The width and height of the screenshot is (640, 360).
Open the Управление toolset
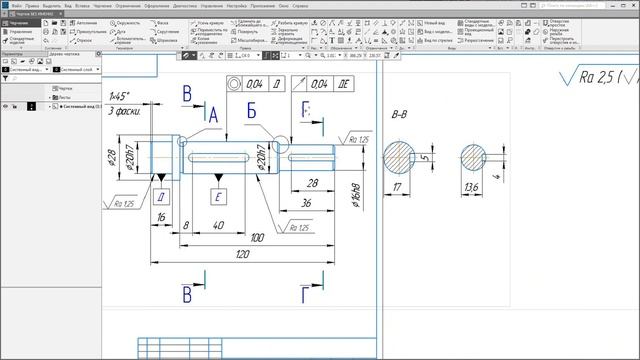(x=20, y=32)
